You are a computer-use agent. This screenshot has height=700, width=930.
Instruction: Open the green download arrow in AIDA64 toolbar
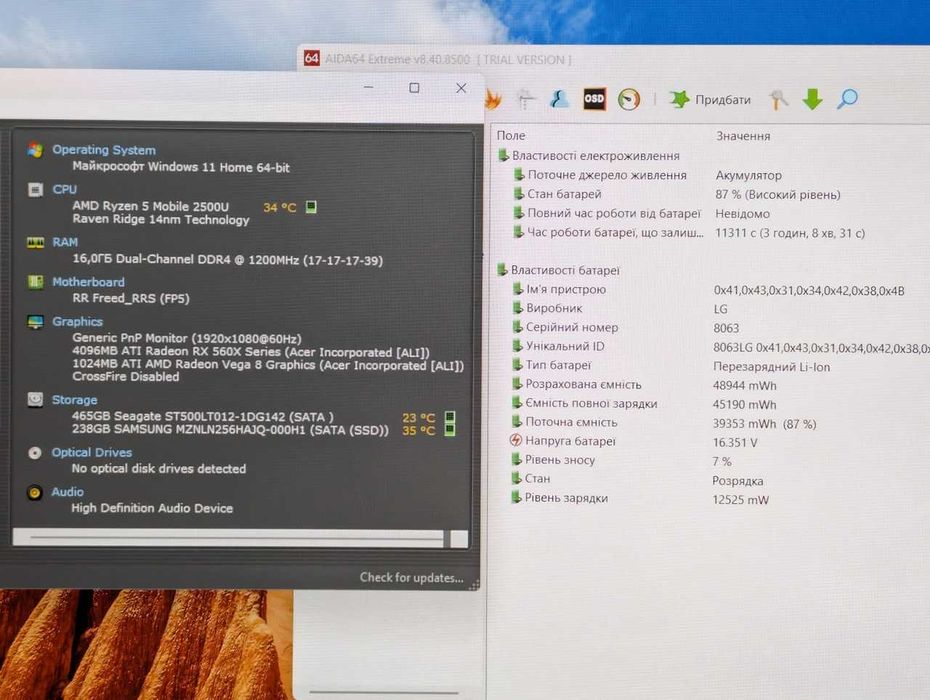click(x=813, y=99)
